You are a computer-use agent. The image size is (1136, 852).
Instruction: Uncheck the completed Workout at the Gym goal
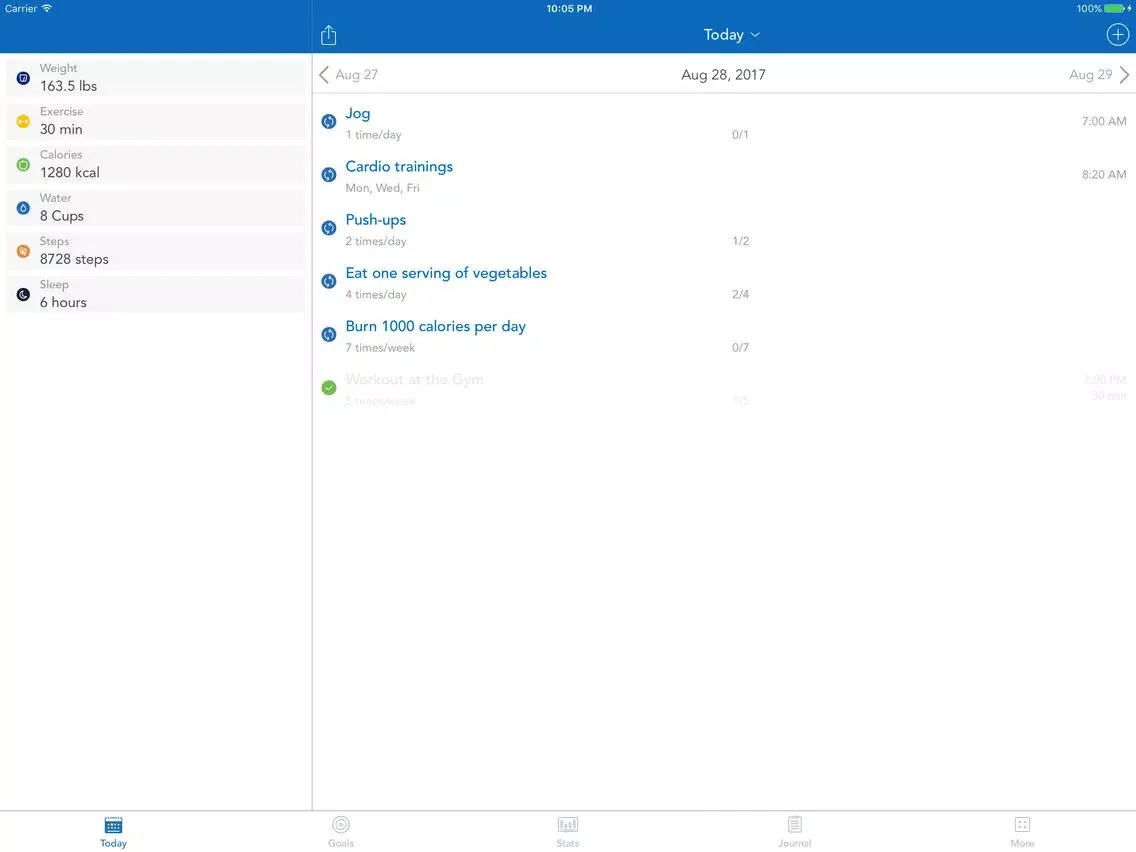coord(328,387)
